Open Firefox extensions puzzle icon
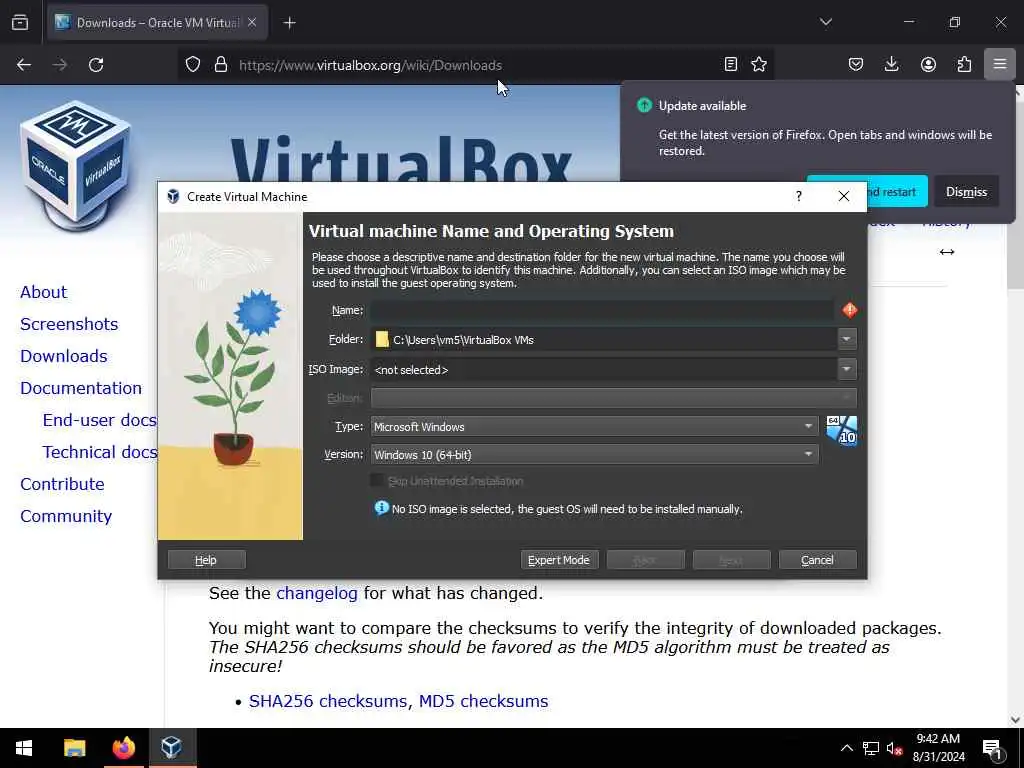This screenshot has width=1024, height=768. 964,64
